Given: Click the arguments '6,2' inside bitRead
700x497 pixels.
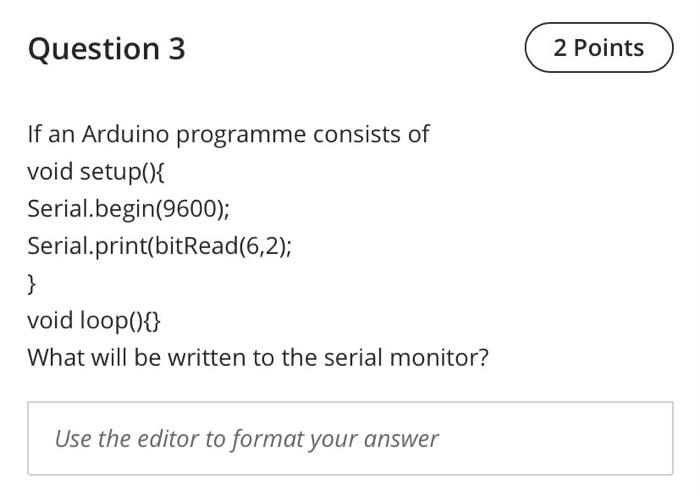Looking at the screenshot, I should pyautogui.click(x=262, y=246).
